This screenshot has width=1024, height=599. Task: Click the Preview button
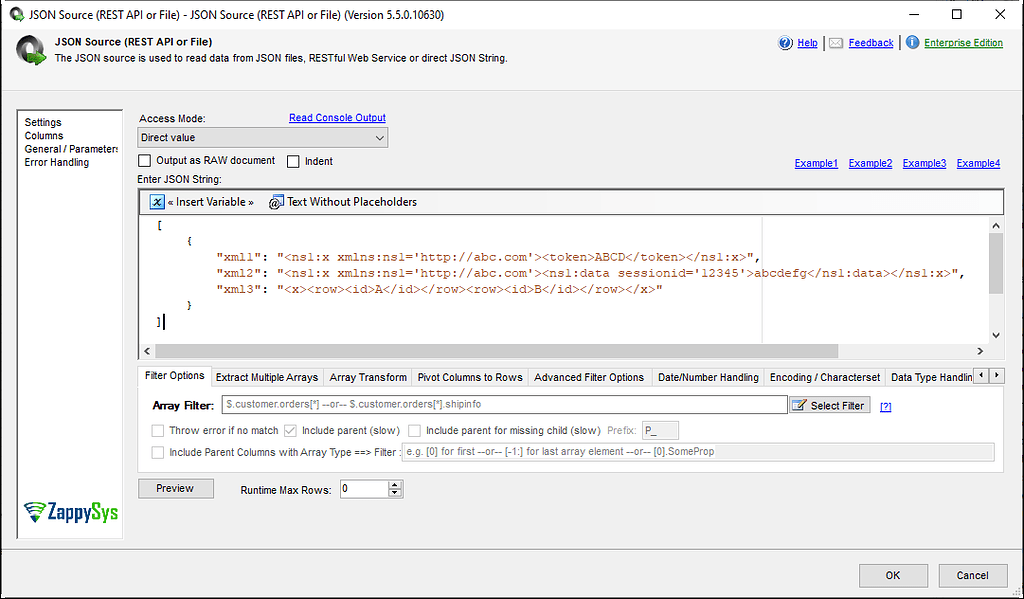pos(176,488)
